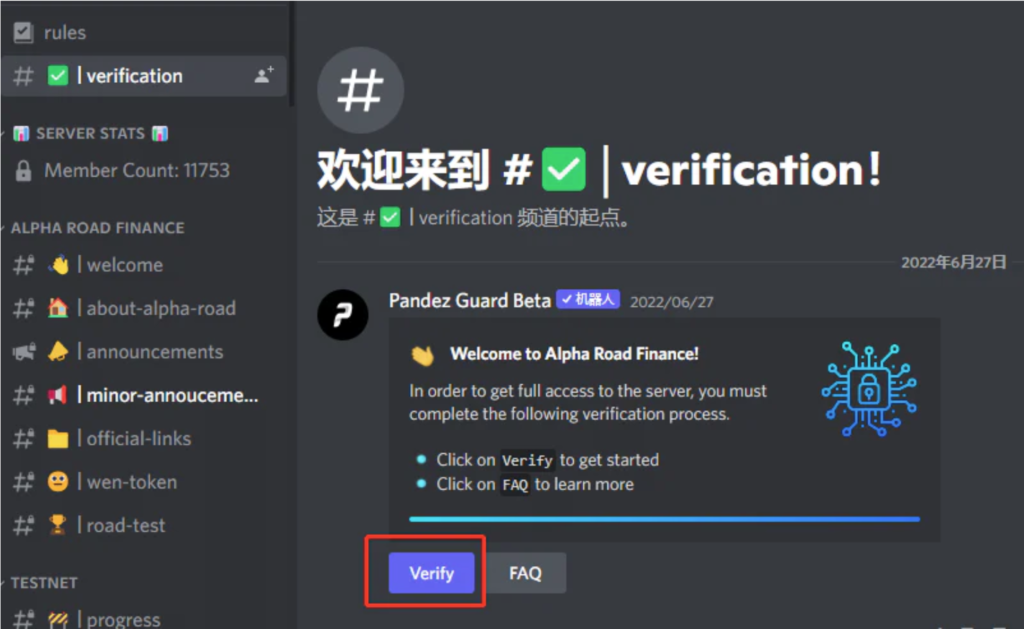
Task: Click the lock icon beside Member Count
Action: click(x=24, y=170)
